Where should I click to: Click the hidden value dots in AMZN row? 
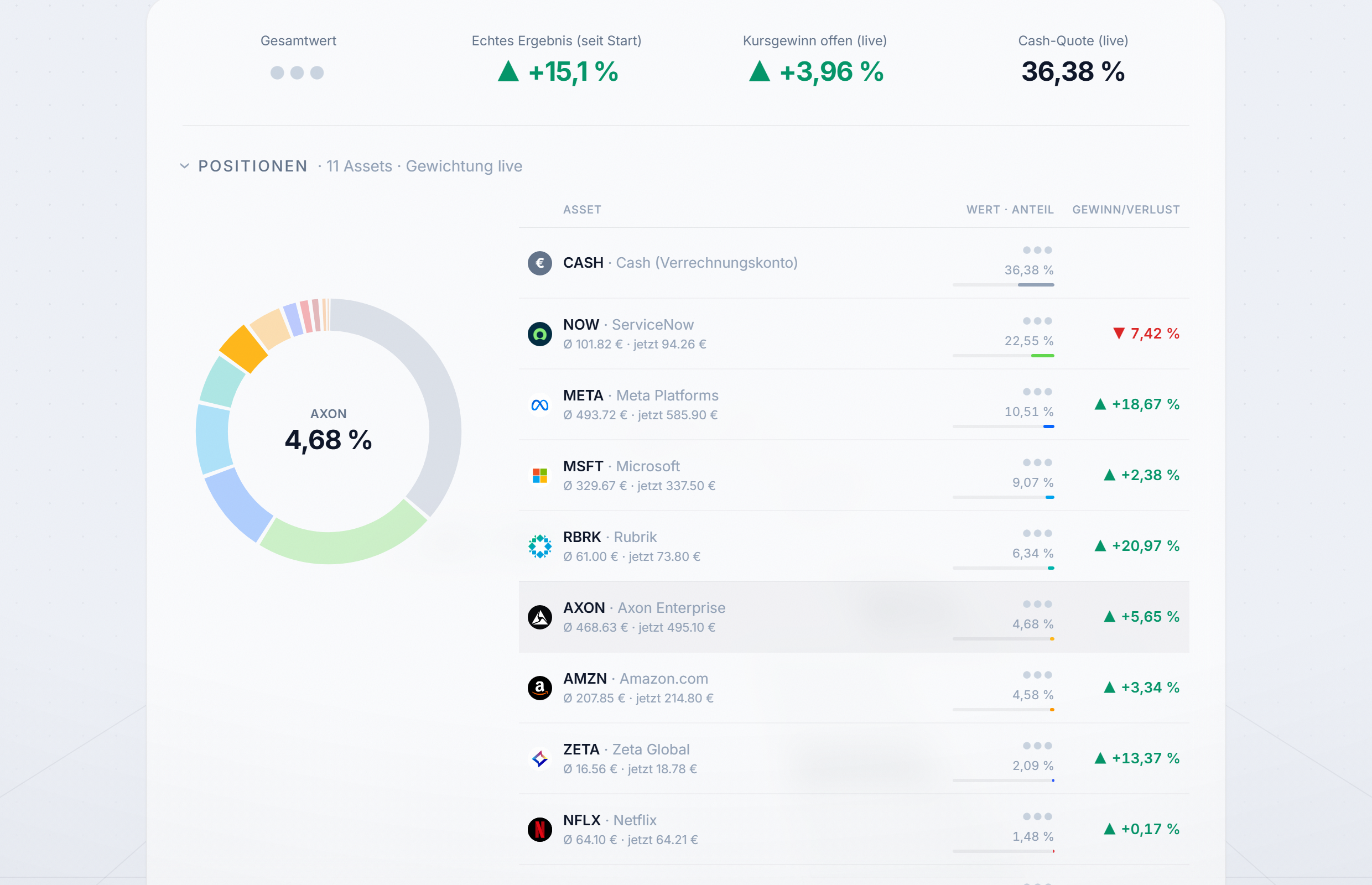tap(1037, 675)
